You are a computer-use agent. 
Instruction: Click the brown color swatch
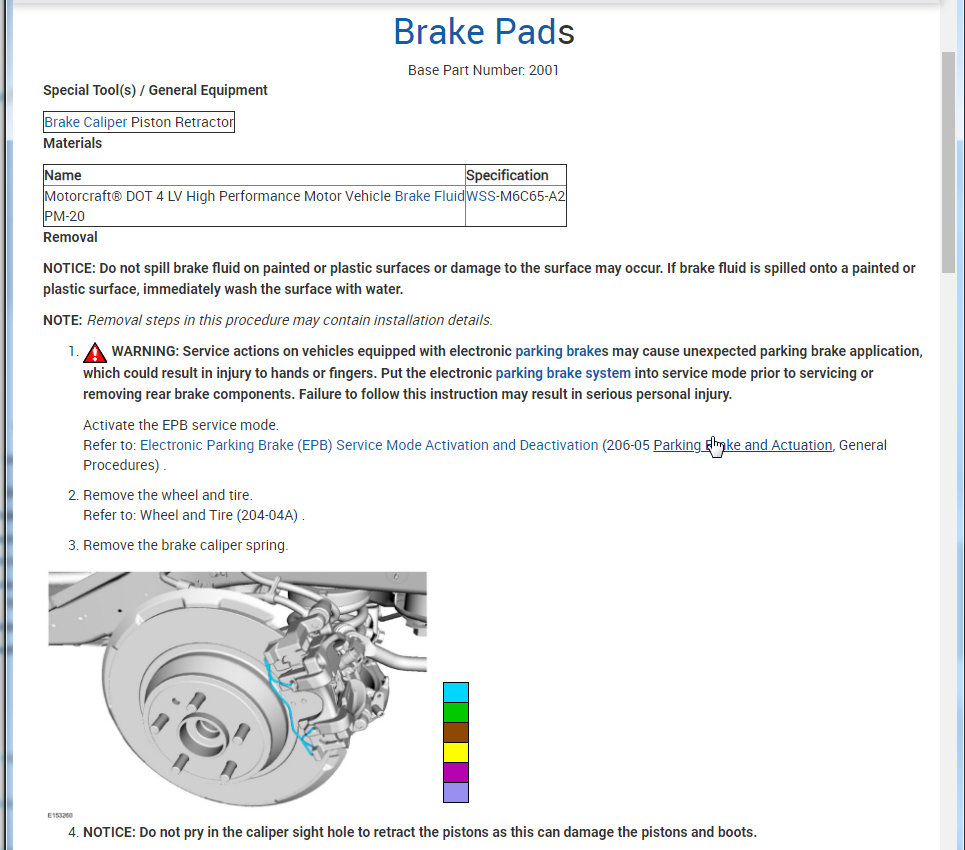pyautogui.click(x=456, y=732)
